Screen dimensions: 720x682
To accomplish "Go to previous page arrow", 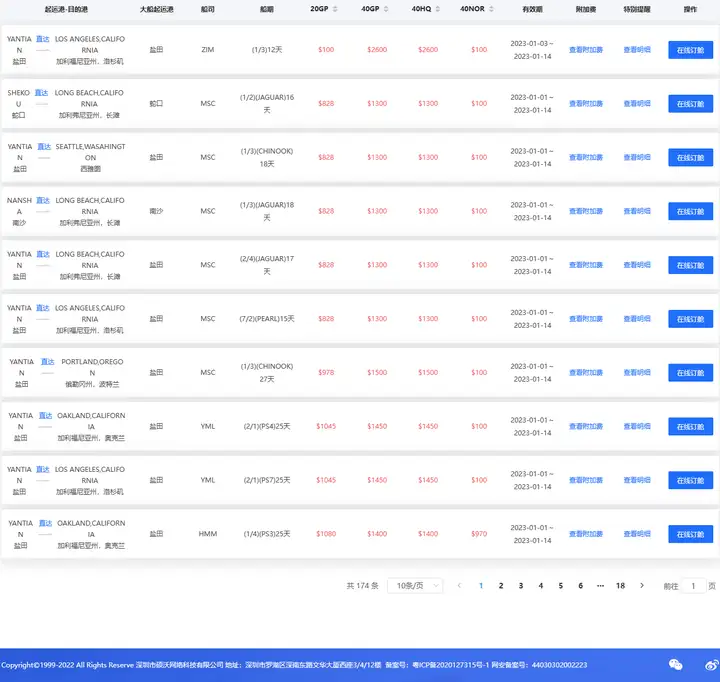I will tap(459, 586).
